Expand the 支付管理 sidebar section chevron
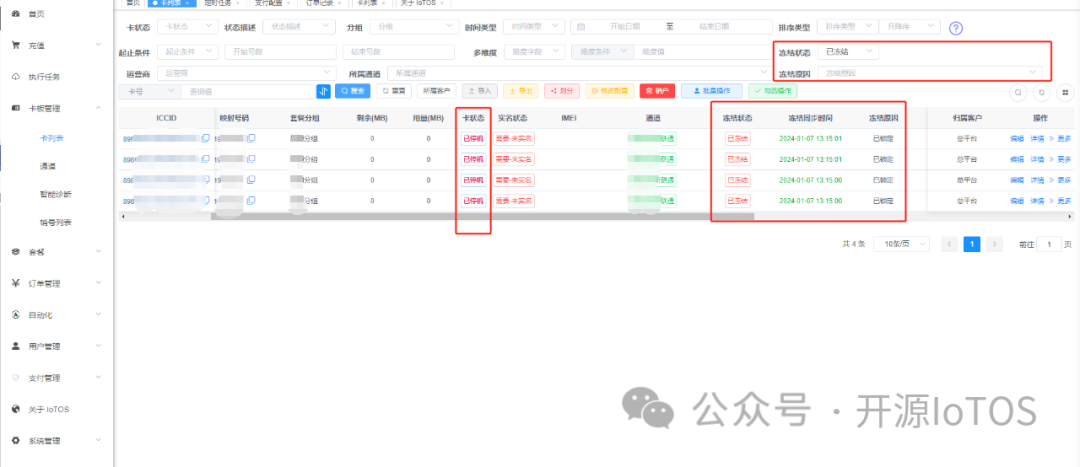This screenshot has width=1080, height=467. [x=98, y=377]
